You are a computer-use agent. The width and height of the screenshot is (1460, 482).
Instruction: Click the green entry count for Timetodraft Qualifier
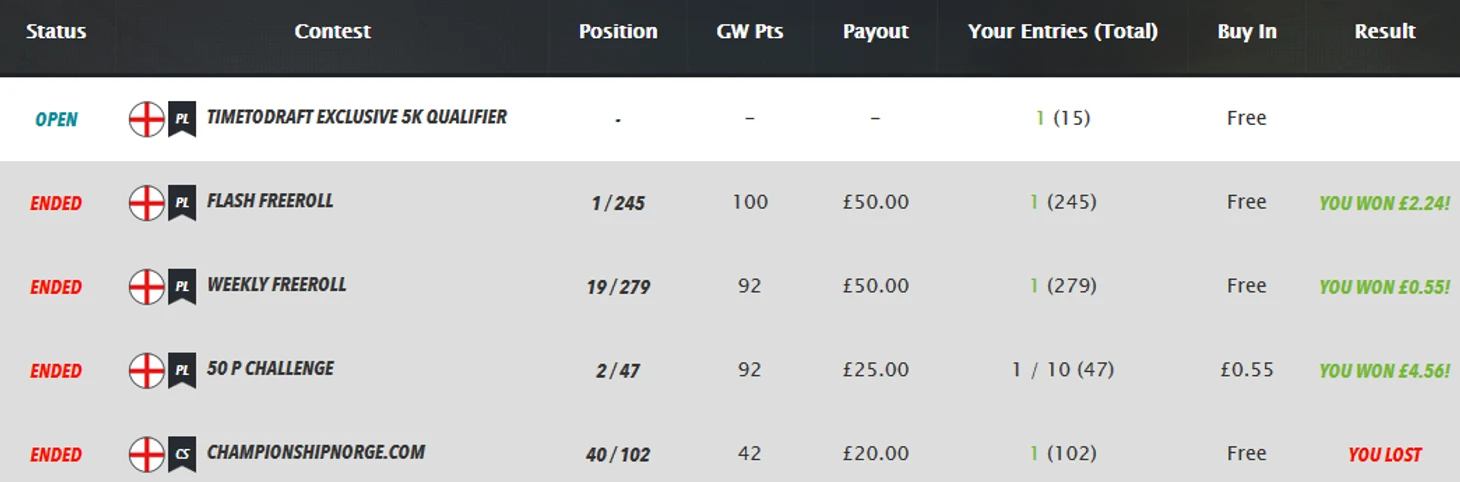pyautogui.click(x=1040, y=118)
